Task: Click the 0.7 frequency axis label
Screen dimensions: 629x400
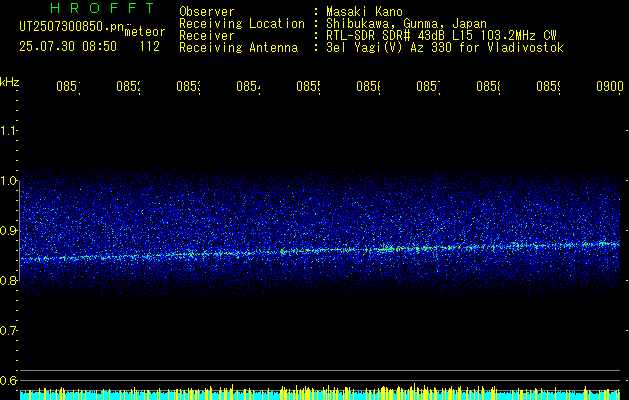Action: (x=8, y=331)
